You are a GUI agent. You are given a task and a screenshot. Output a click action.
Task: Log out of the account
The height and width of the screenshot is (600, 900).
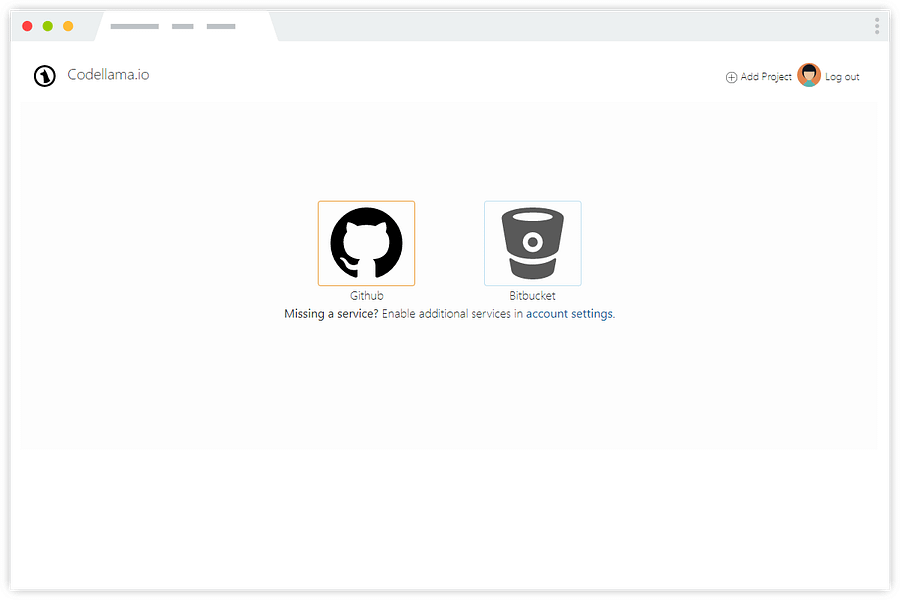842,76
